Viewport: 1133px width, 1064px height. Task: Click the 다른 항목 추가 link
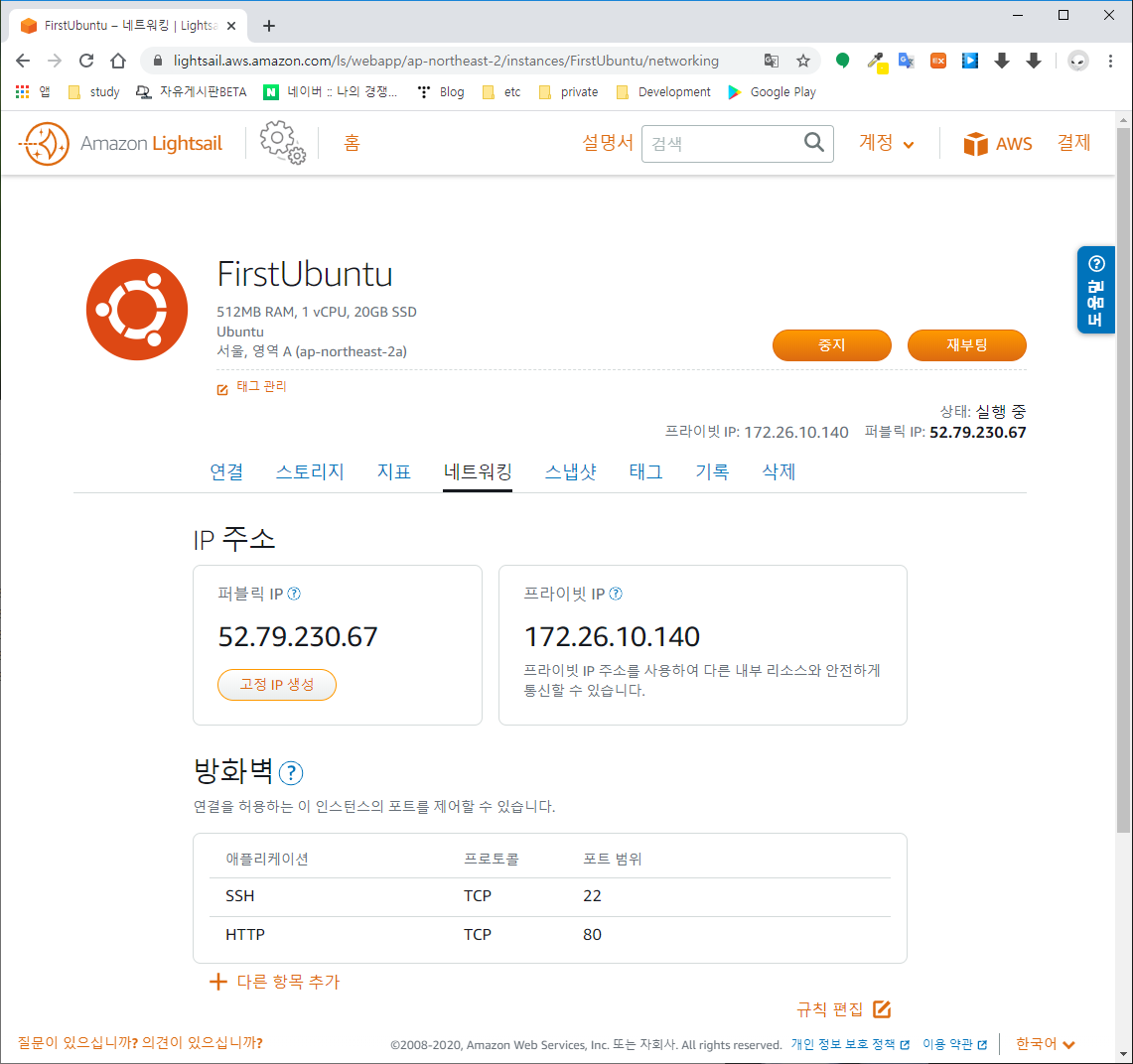coord(288,982)
